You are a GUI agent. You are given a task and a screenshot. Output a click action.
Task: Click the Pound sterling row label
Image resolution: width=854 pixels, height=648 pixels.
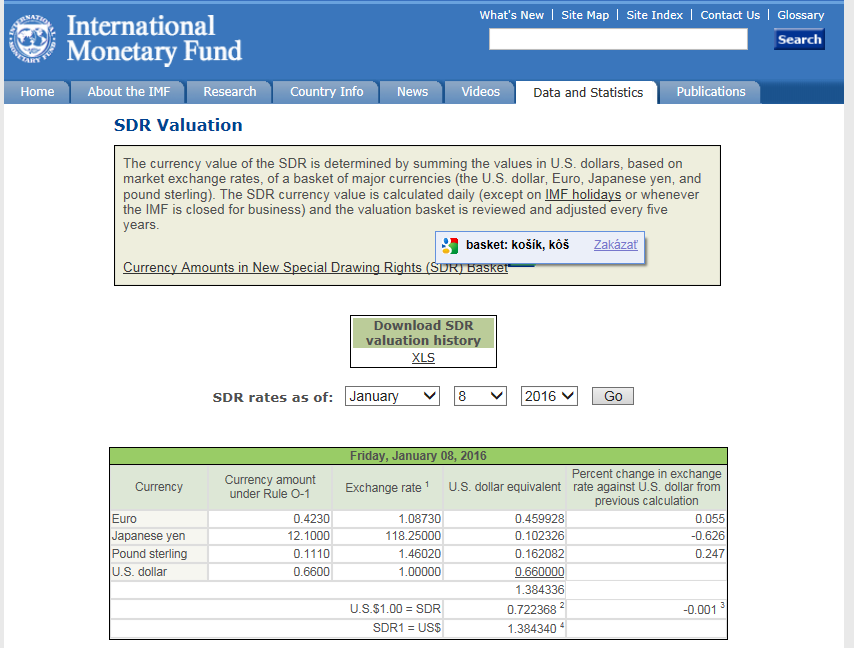149,554
